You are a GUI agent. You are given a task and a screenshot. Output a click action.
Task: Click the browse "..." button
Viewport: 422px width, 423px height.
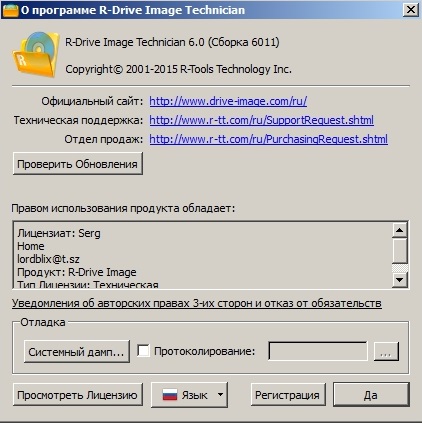(386, 351)
